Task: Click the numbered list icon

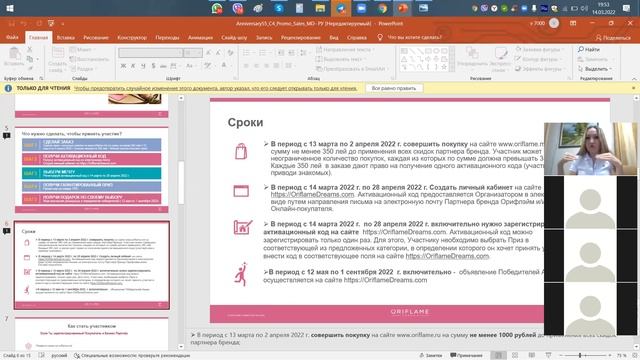Action: [263, 53]
